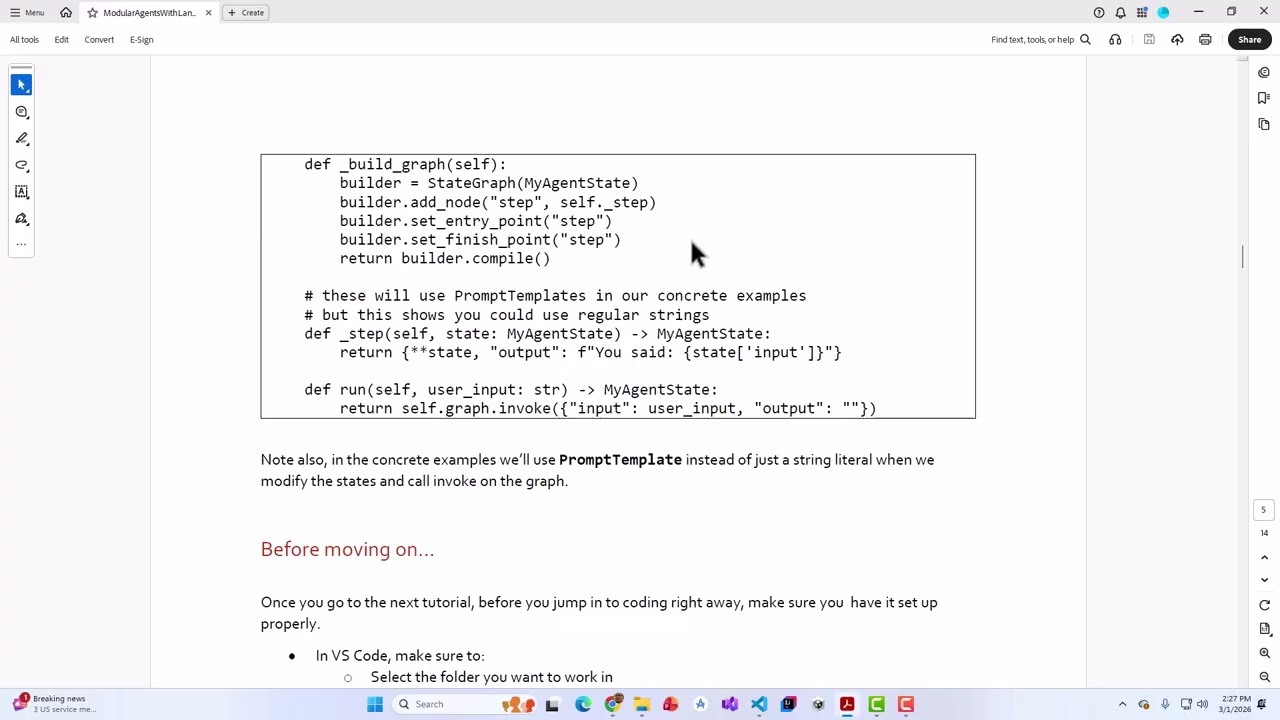This screenshot has width=1280, height=720.
Task: Upload file to cloud storage
Action: pos(1177,40)
